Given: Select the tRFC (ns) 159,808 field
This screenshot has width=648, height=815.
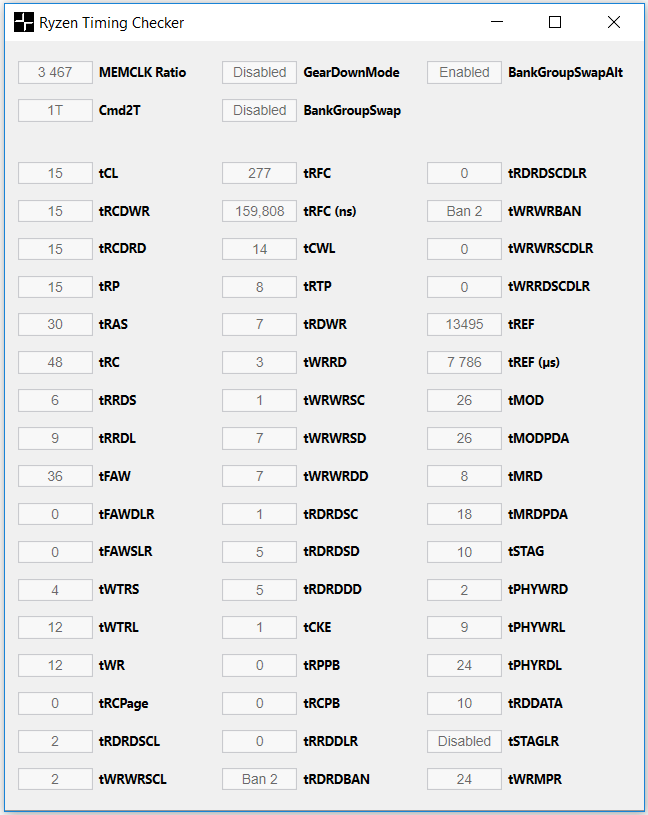Looking at the screenshot, I should click(x=260, y=211).
